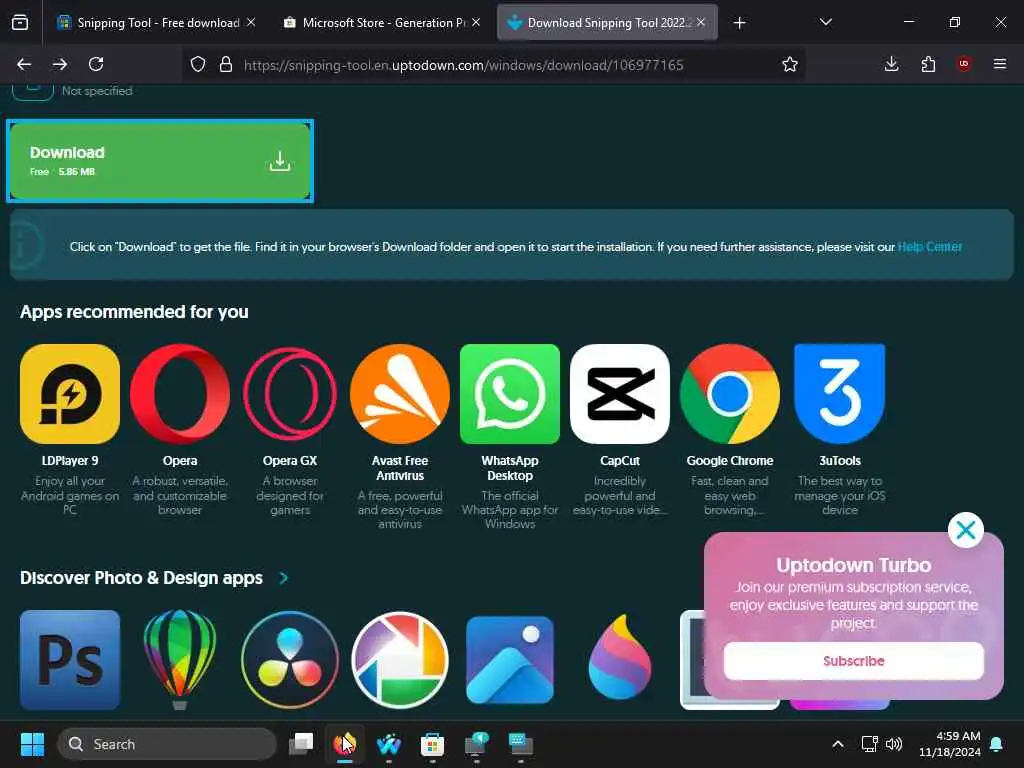This screenshot has width=1024, height=768.
Task: Open the Help Center link
Action: (929, 247)
